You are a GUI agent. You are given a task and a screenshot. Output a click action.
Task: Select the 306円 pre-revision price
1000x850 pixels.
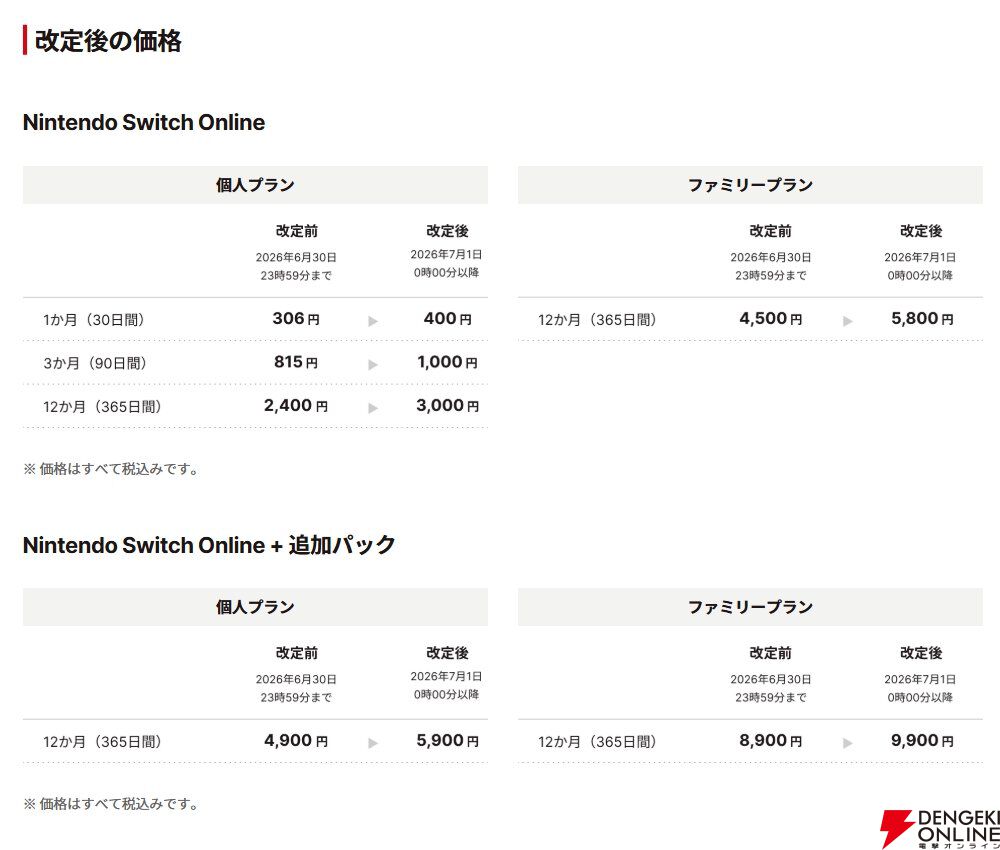tap(296, 318)
